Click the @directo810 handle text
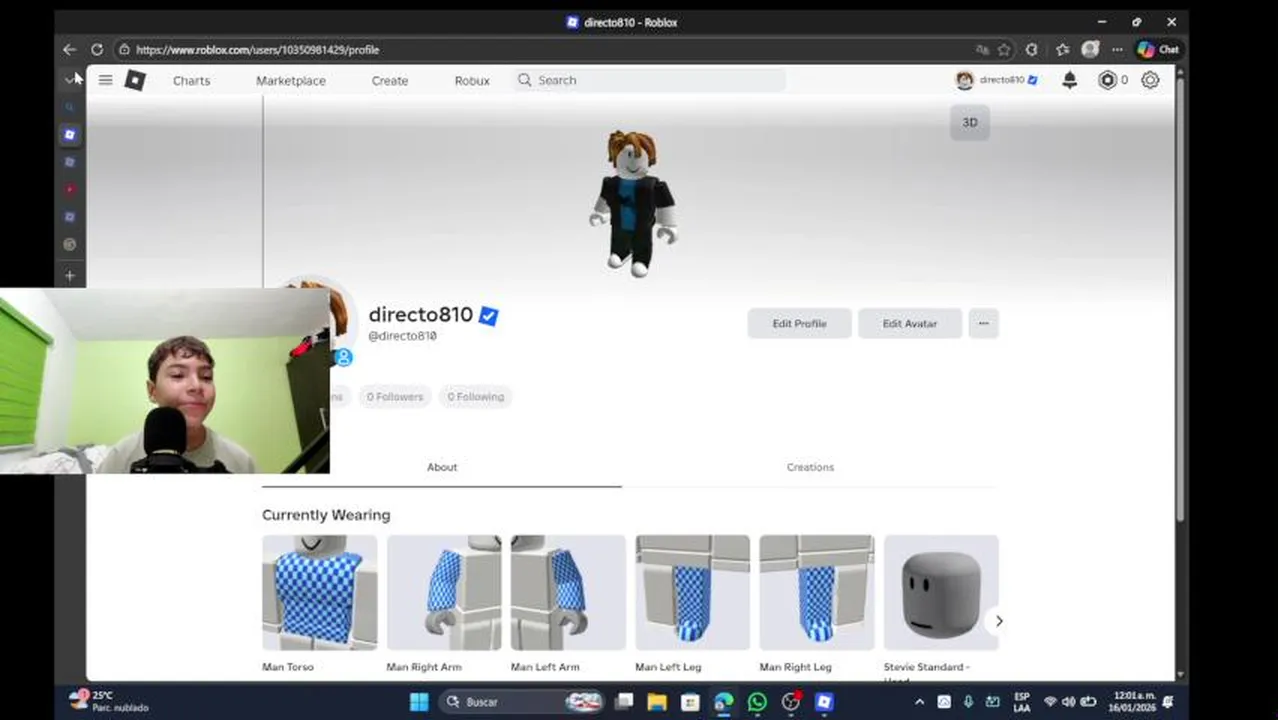The height and width of the screenshot is (720, 1278). 402,336
